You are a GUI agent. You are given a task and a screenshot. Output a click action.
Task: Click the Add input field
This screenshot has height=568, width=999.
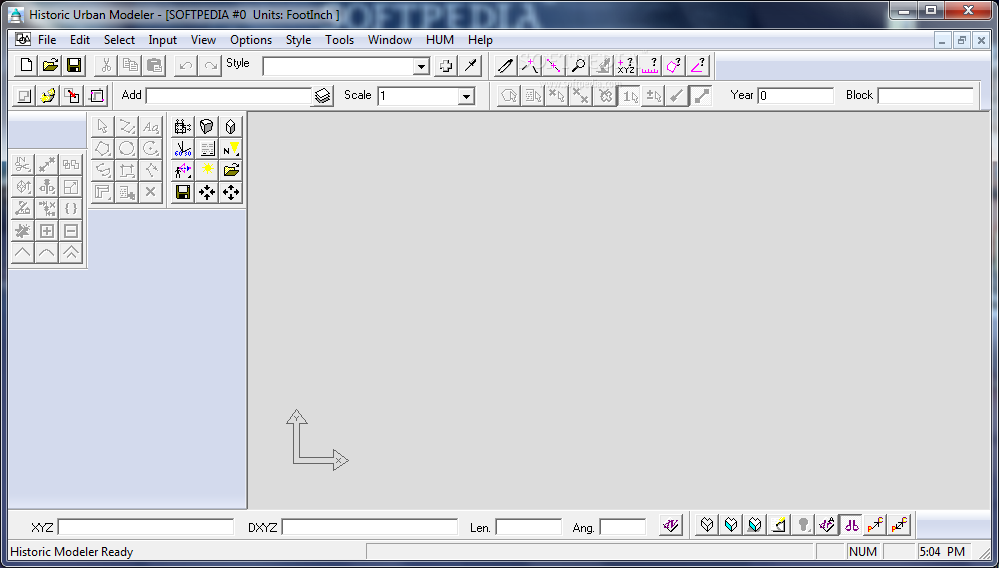pyautogui.click(x=229, y=96)
